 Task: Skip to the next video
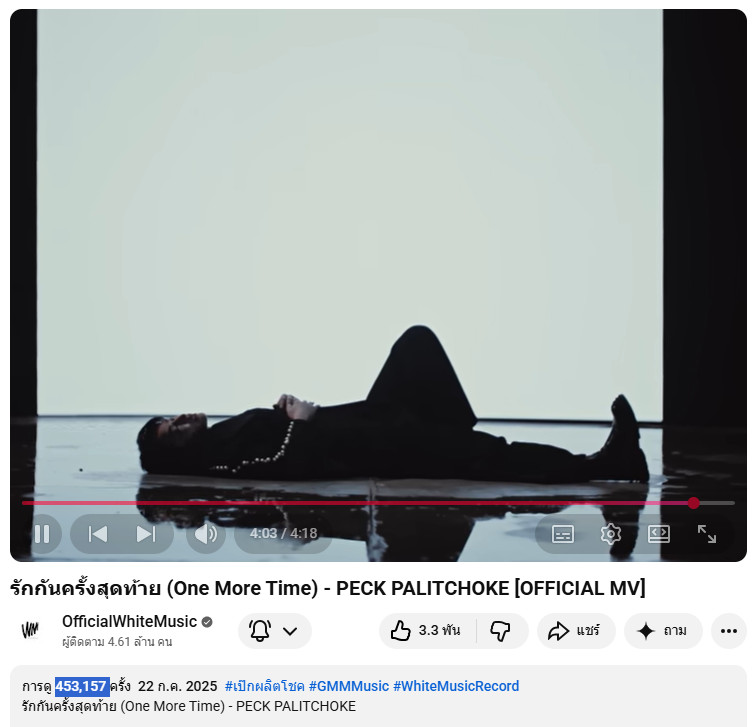[x=146, y=534]
